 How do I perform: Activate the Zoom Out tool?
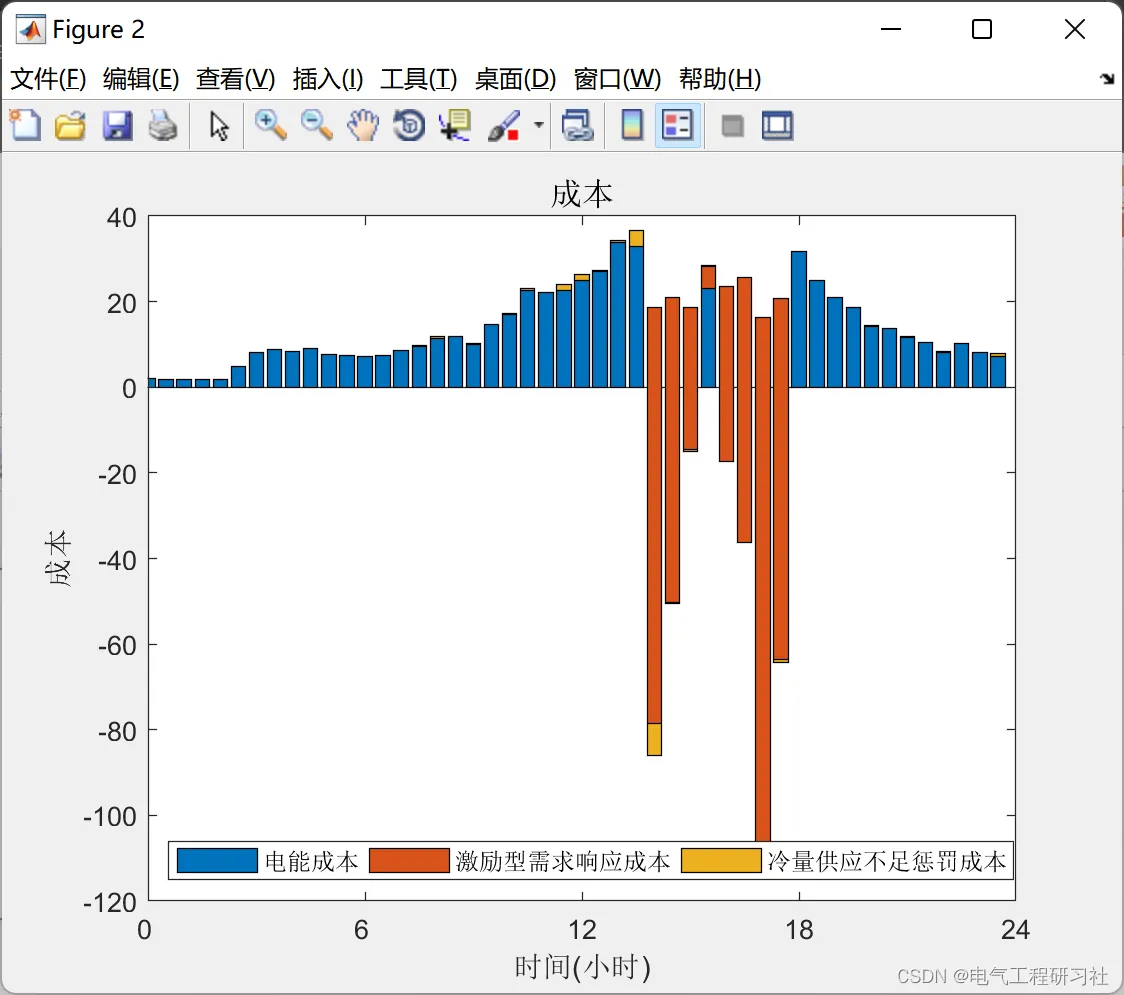point(317,125)
